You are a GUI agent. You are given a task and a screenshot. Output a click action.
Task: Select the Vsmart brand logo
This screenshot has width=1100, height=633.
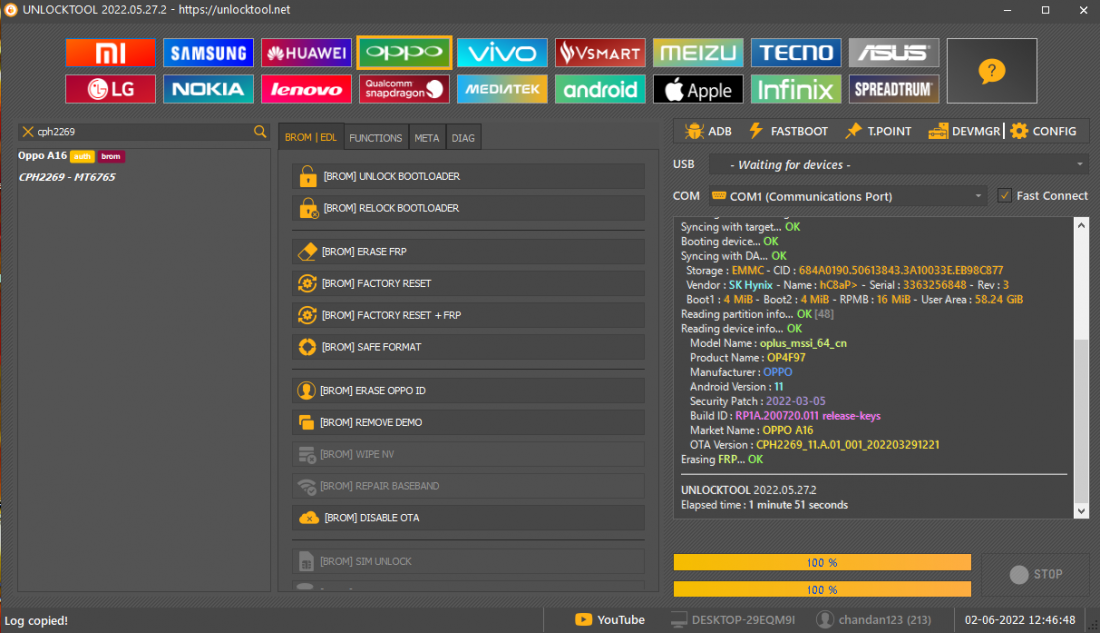pyautogui.click(x=600, y=53)
